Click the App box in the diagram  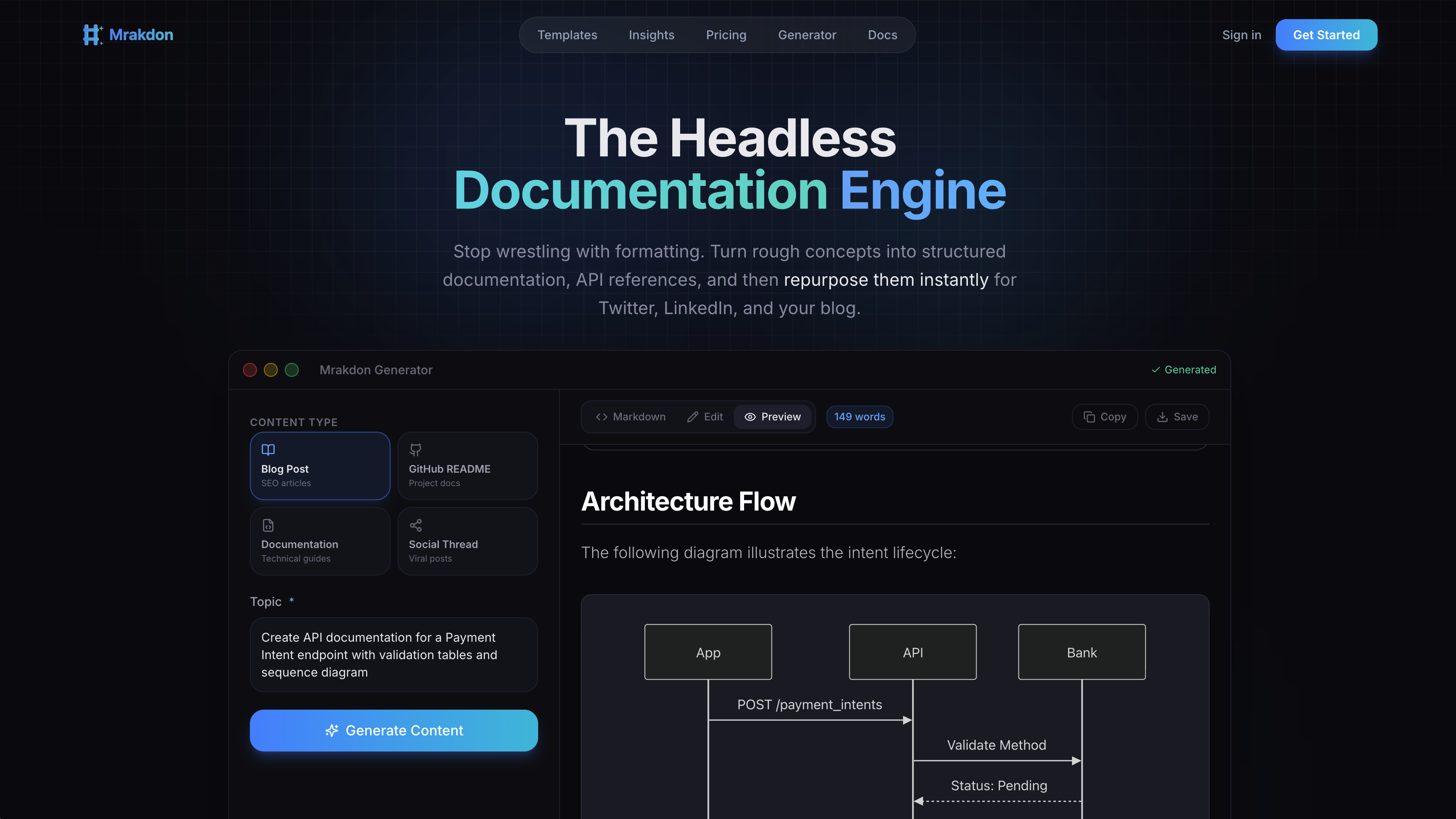click(708, 652)
